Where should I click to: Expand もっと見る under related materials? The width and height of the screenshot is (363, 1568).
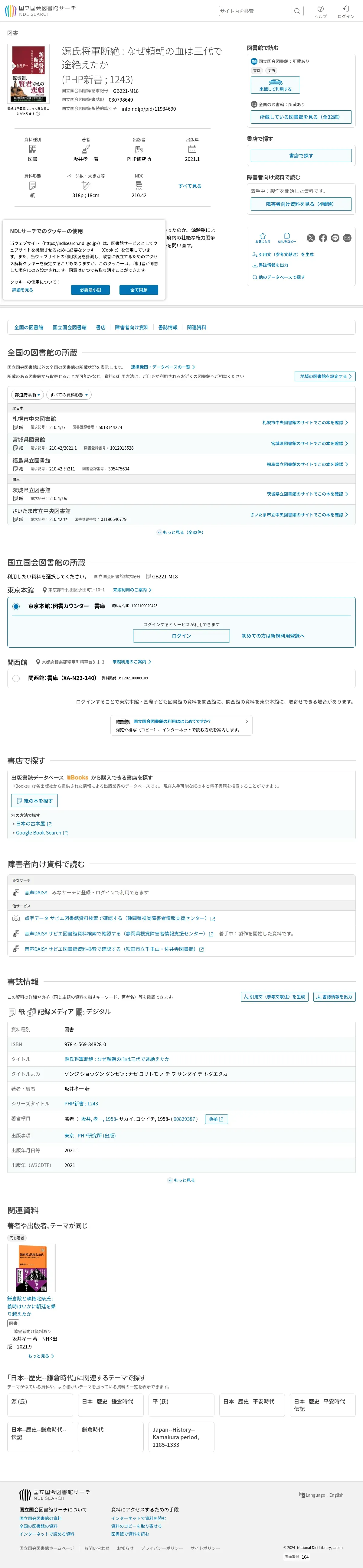click(x=41, y=1355)
